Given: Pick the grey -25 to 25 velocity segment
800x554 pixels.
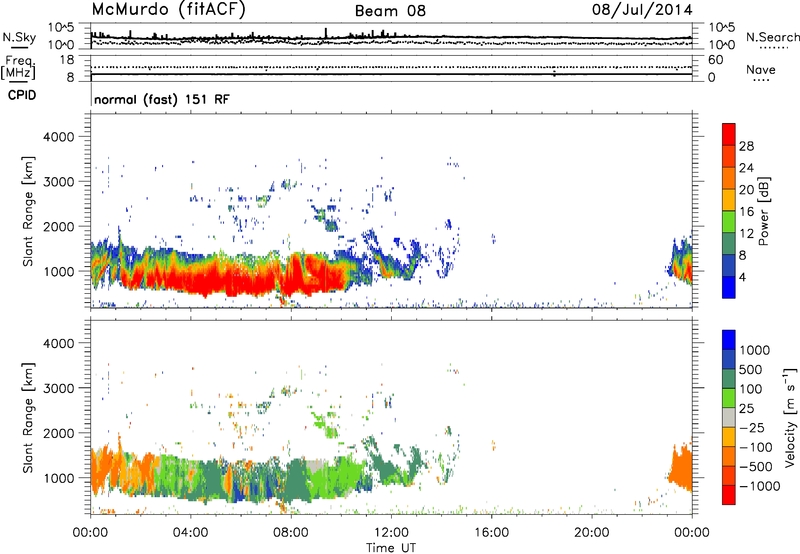Looking at the screenshot, I should (x=729, y=418).
